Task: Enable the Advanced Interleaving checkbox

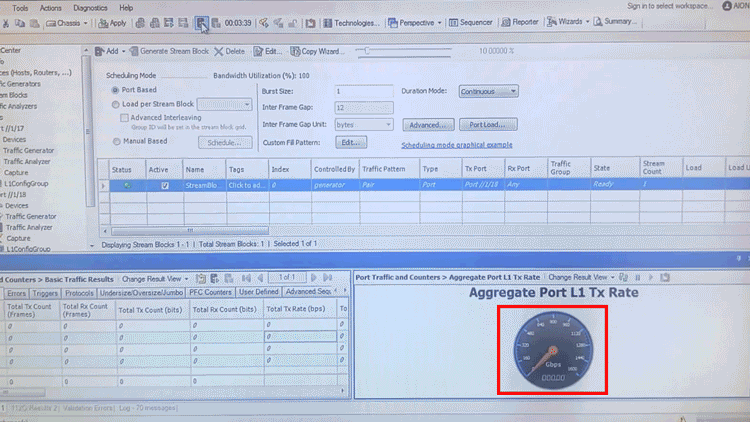Action: (124, 117)
